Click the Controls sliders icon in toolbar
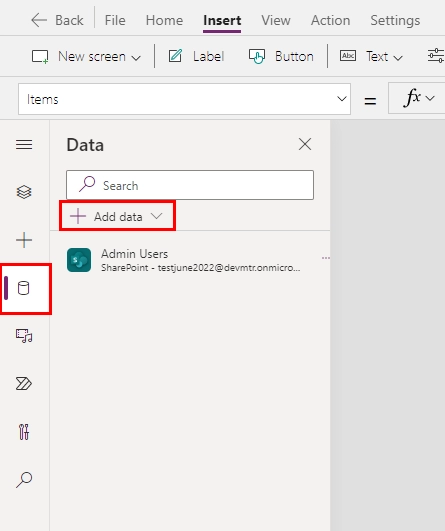 tap(436, 56)
